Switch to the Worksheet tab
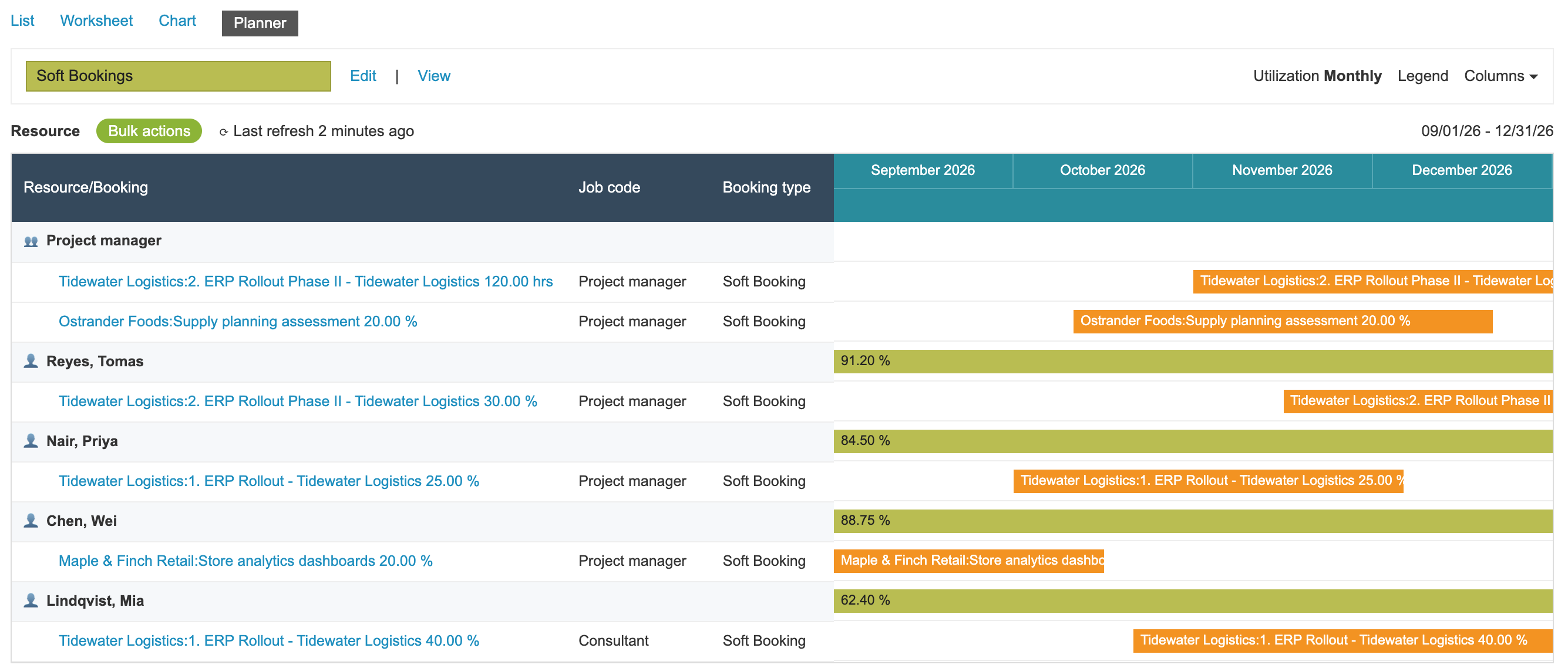The width and height of the screenshot is (1568, 668). tap(96, 21)
